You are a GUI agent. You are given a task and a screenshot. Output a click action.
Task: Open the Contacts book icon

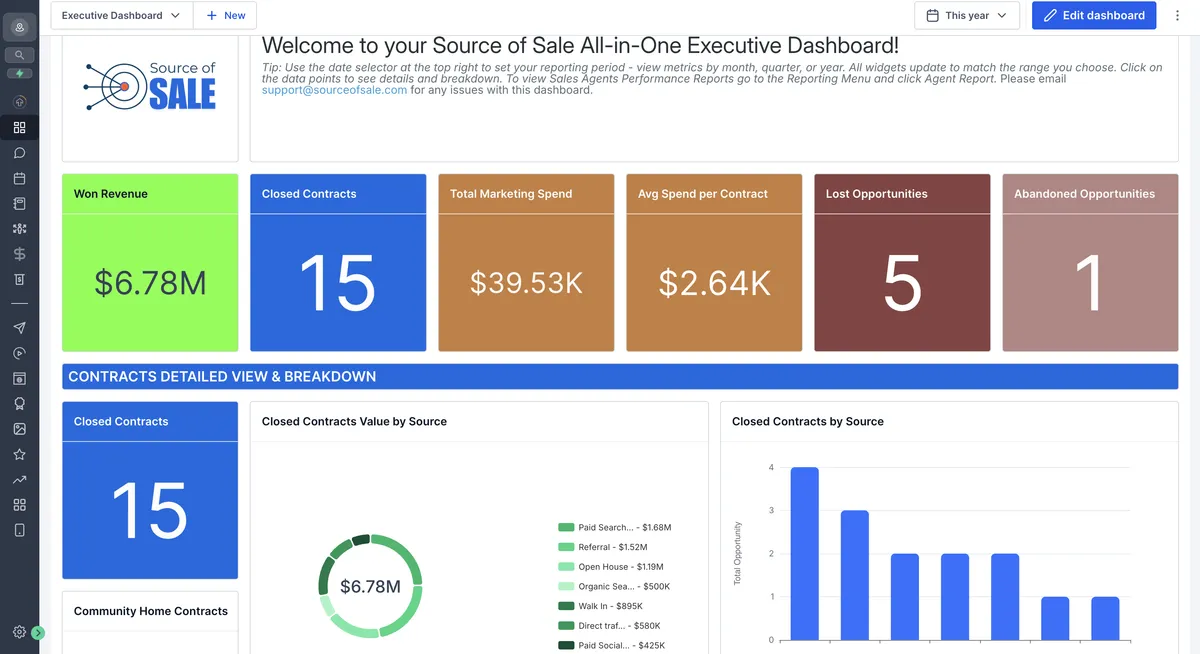[x=19, y=203]
